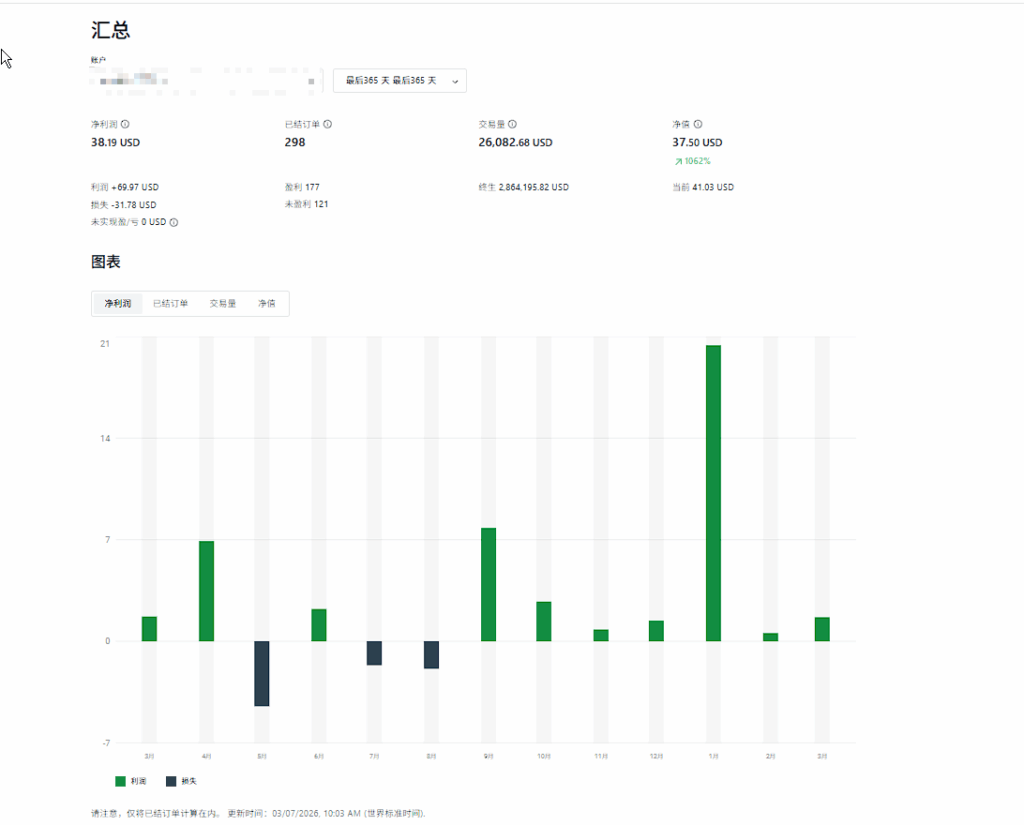Click info icon beside 已结订单
The image size is (1024, 825).
(328, 125)
